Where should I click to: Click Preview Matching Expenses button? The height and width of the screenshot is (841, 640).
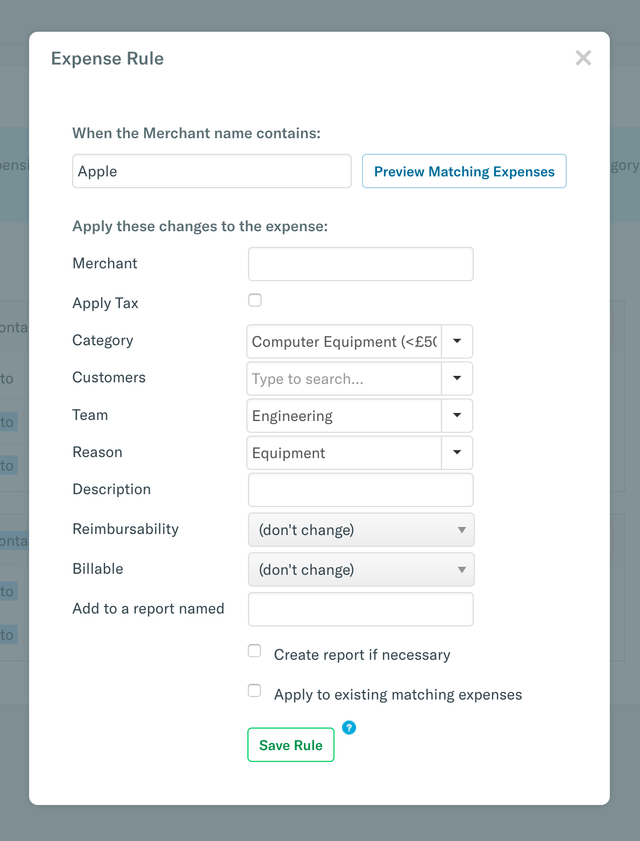(464, 171)
